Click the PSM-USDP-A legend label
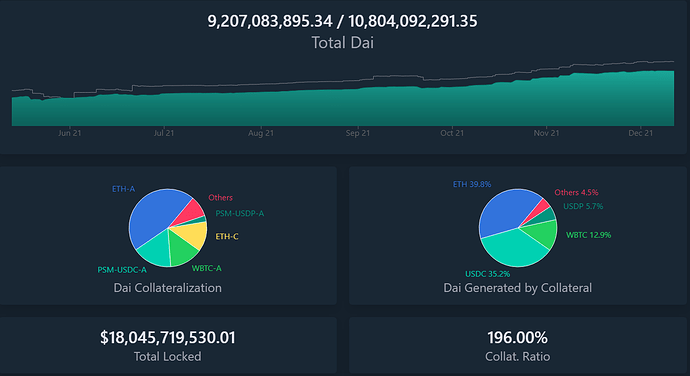This screenshot has height=376, width=690. 240,214
